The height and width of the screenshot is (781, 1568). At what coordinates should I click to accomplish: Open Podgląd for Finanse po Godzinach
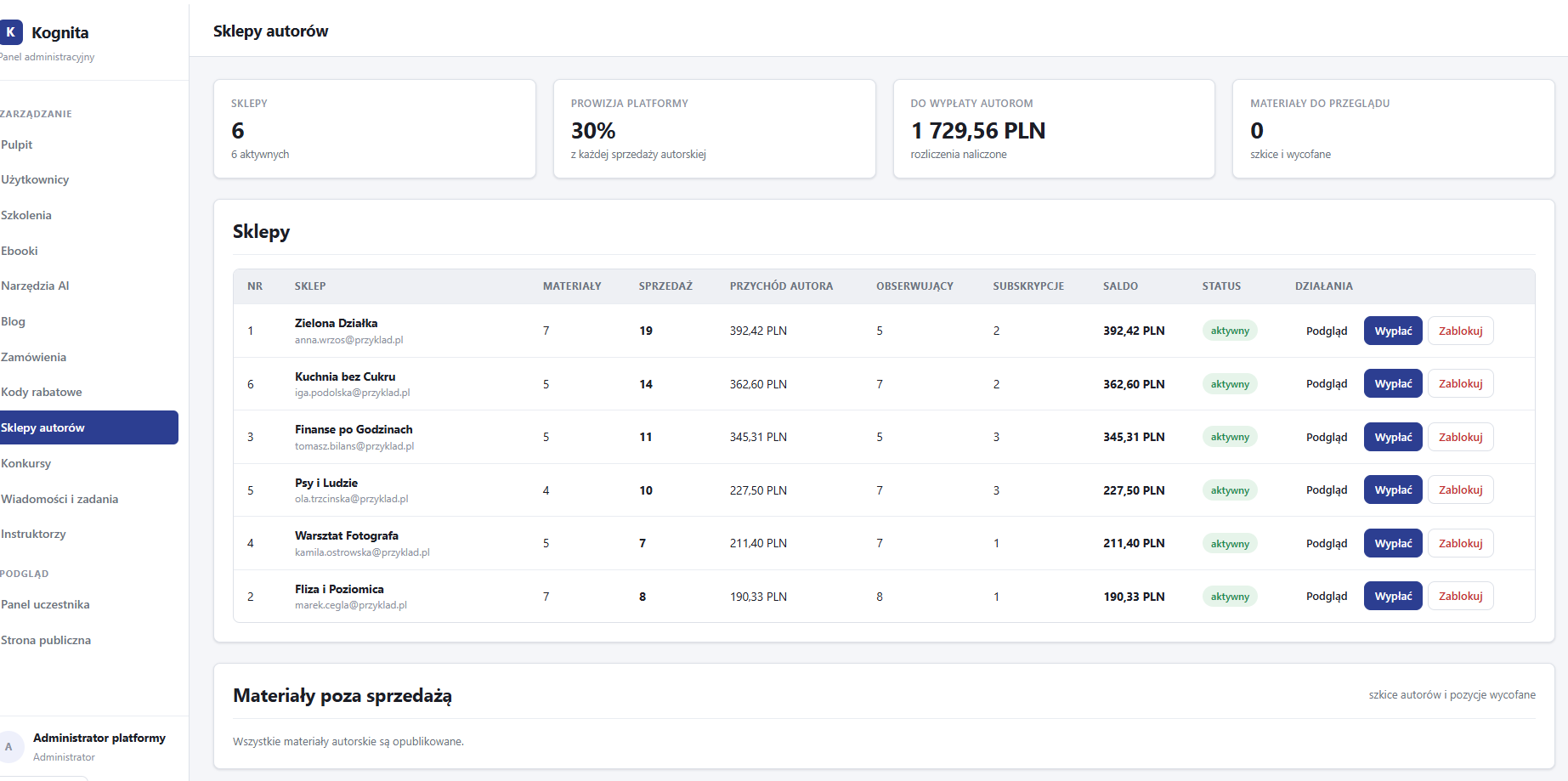[x=1327, y=437]
